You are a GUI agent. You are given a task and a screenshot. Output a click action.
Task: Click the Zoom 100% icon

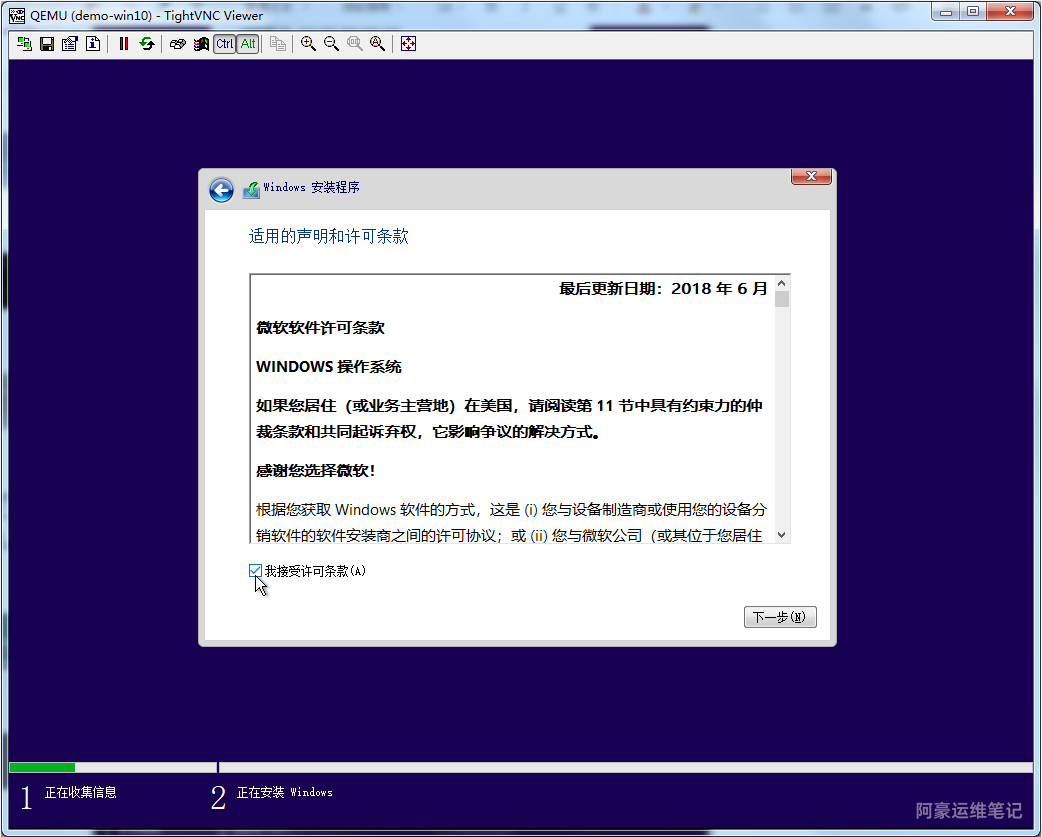click(355, 44)
